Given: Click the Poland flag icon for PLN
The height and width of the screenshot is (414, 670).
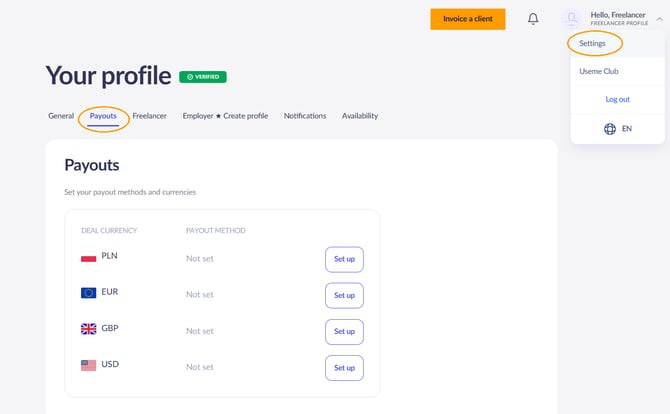Looking at the screenshot, I should pos(88,257).
